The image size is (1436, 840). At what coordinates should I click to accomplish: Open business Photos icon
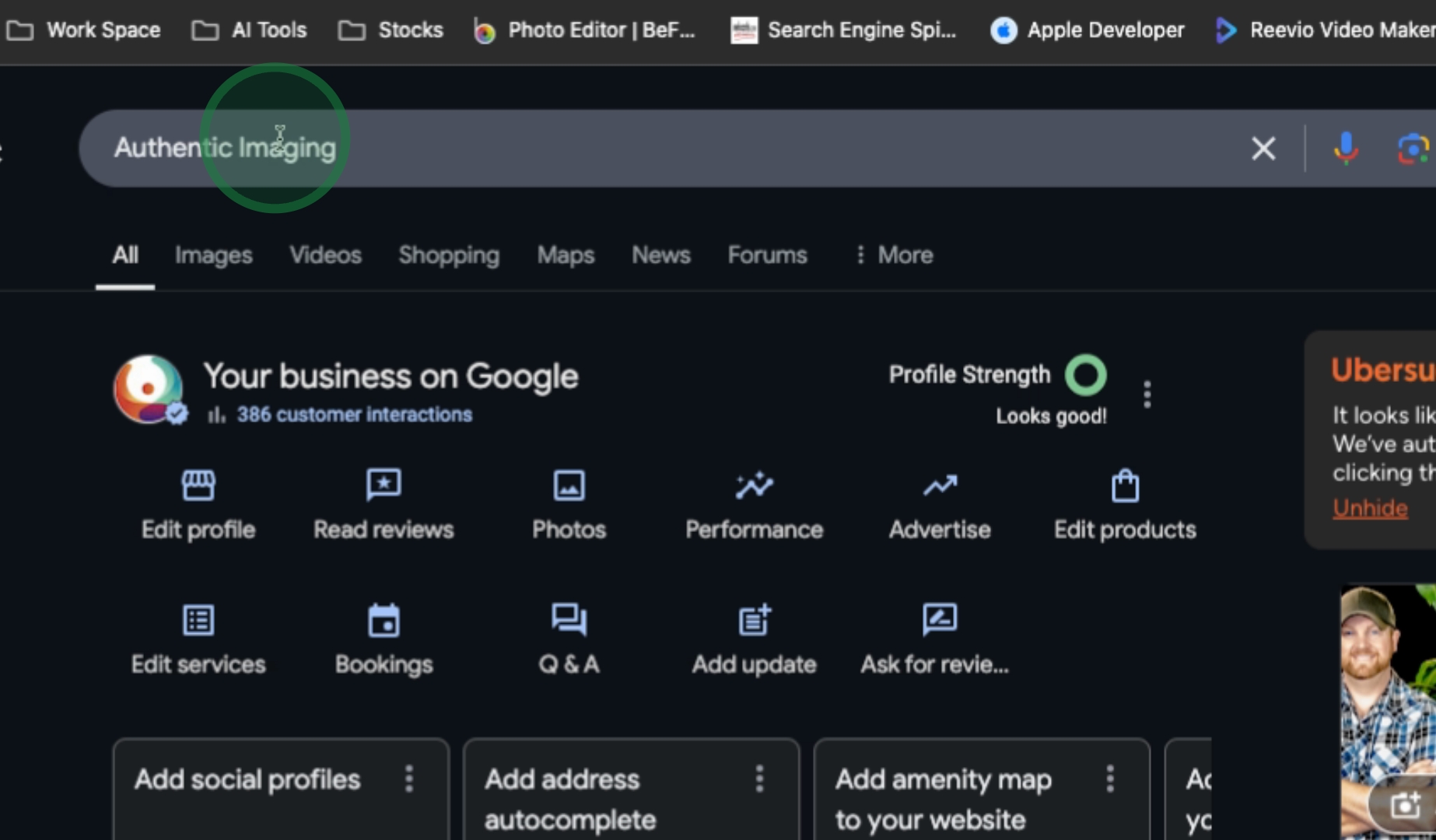point(569,485)
